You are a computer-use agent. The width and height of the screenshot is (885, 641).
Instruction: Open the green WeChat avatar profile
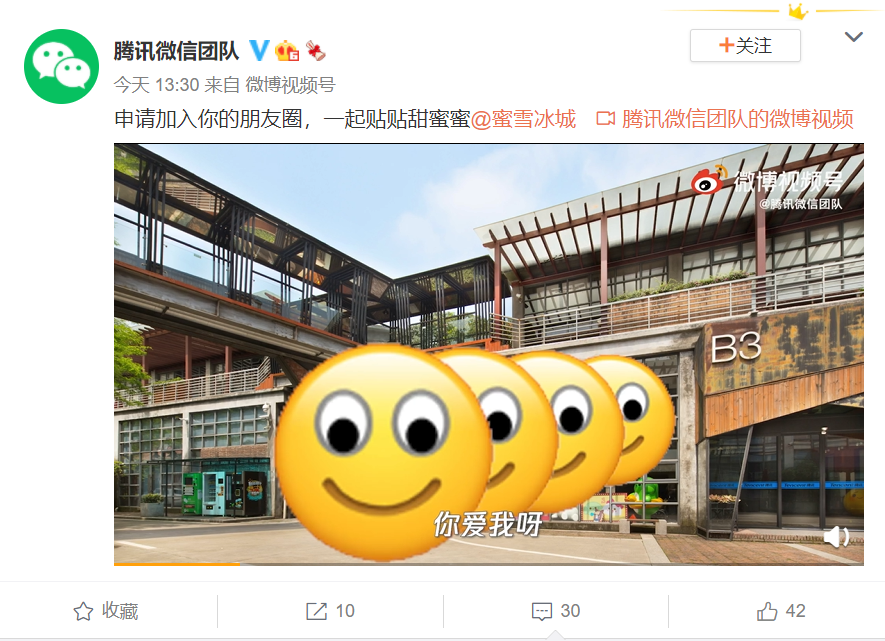[x=62, y=67]
